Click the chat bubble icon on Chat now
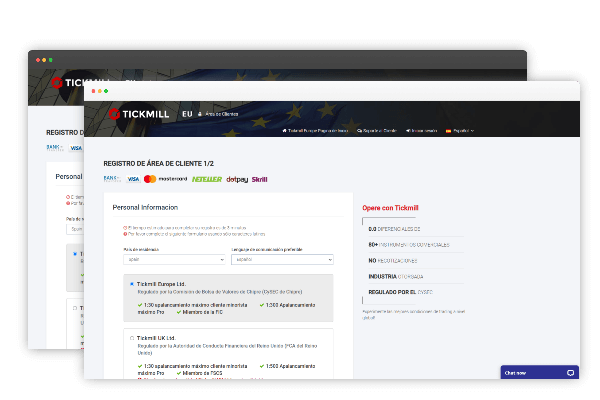 pos(570,373)
